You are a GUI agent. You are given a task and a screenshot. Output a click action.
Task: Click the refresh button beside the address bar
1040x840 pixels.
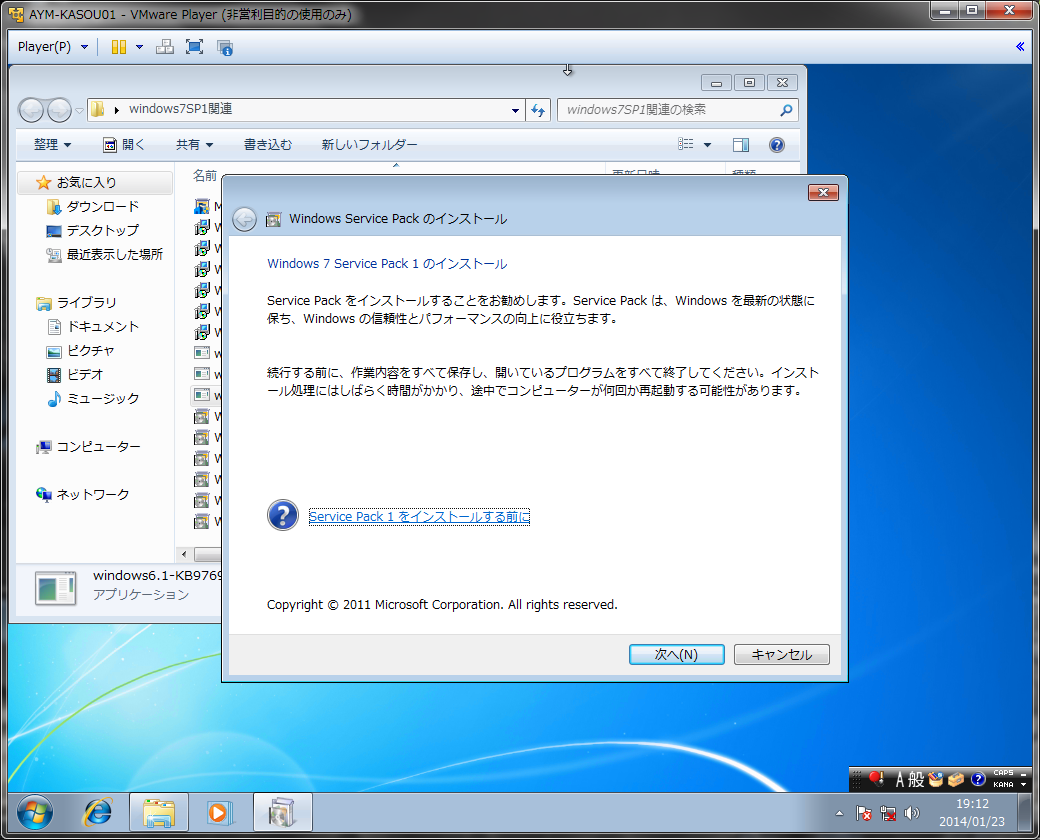tap(538, 110)
